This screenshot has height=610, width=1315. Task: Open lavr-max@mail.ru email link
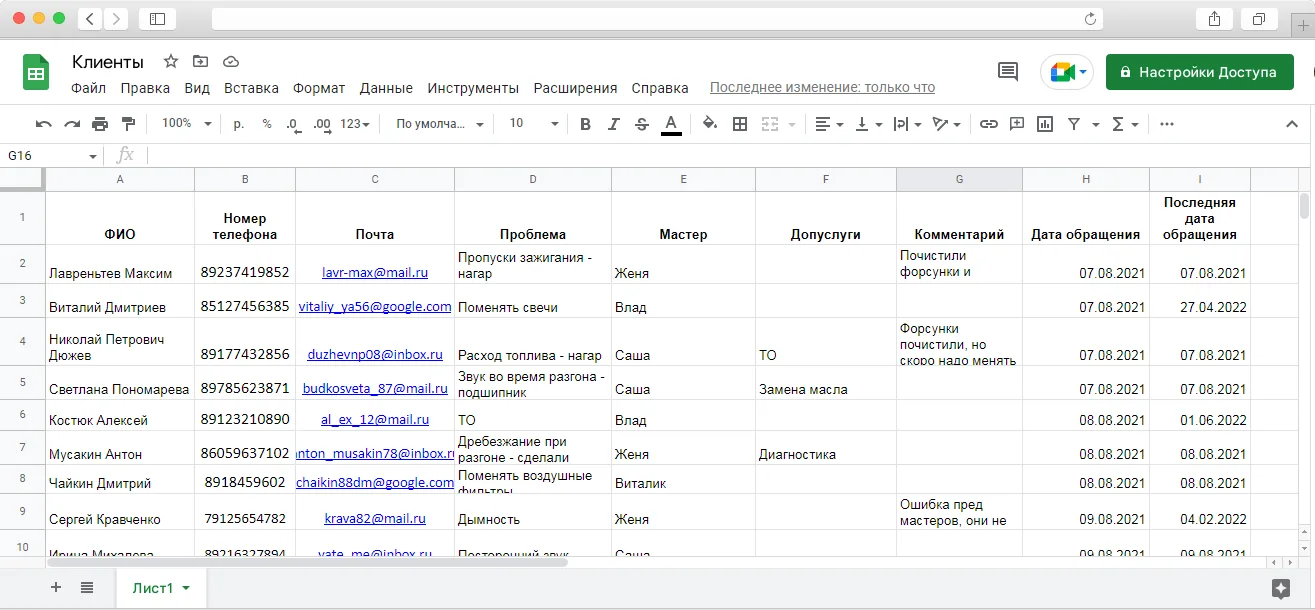(375, 272)
